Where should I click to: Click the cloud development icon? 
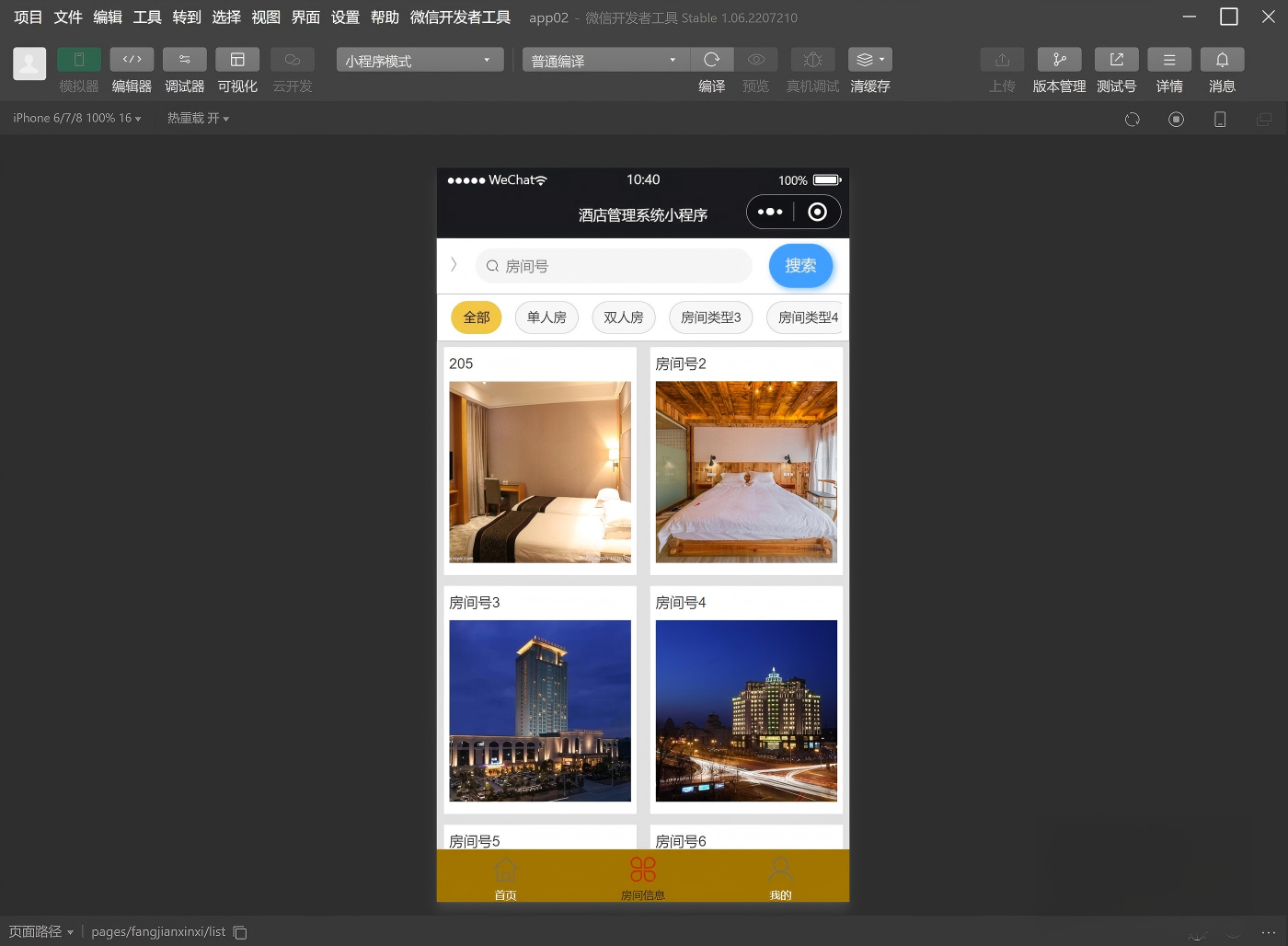click(x=293, y=60)
